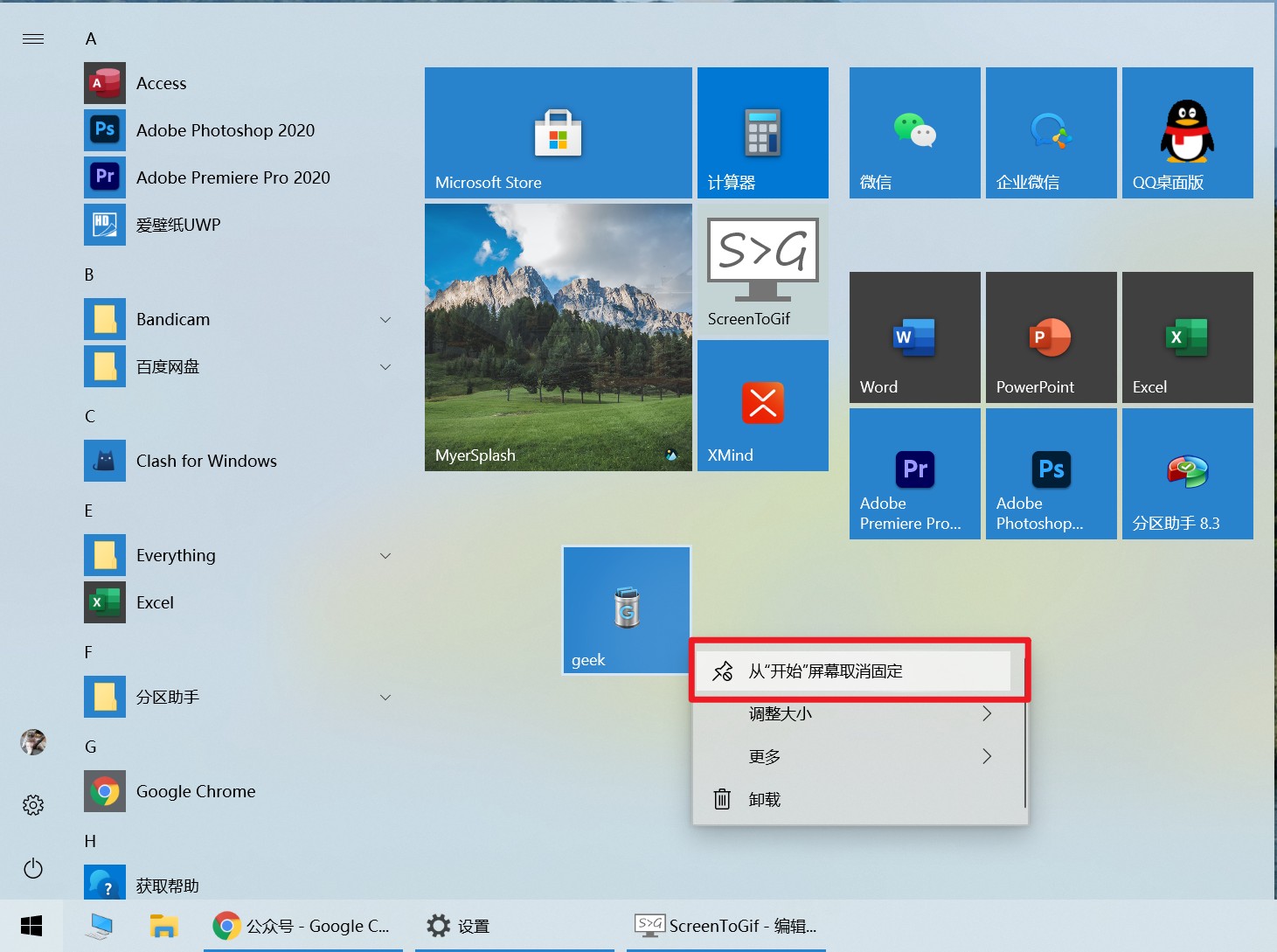Open the 分区助手 8.3 tile
This screenshot has width=1277, height=952.
click(1188, 474)
